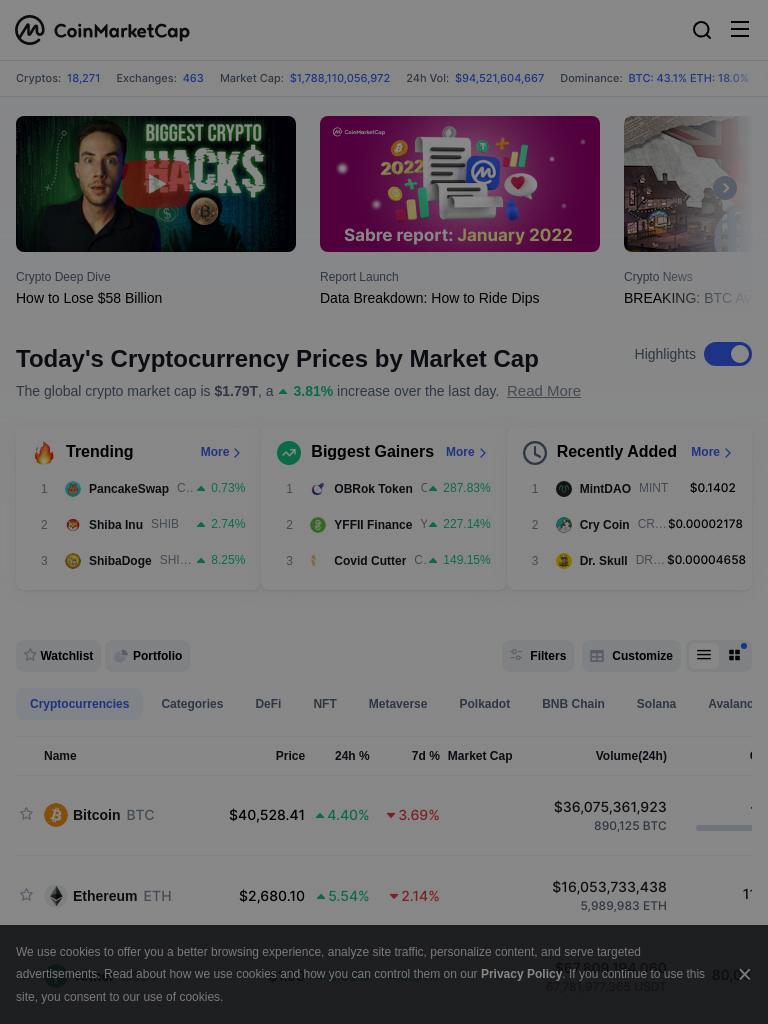The image size is (768, 1024).
Task: Switch to grid view icon
Action: click(734, 655)
